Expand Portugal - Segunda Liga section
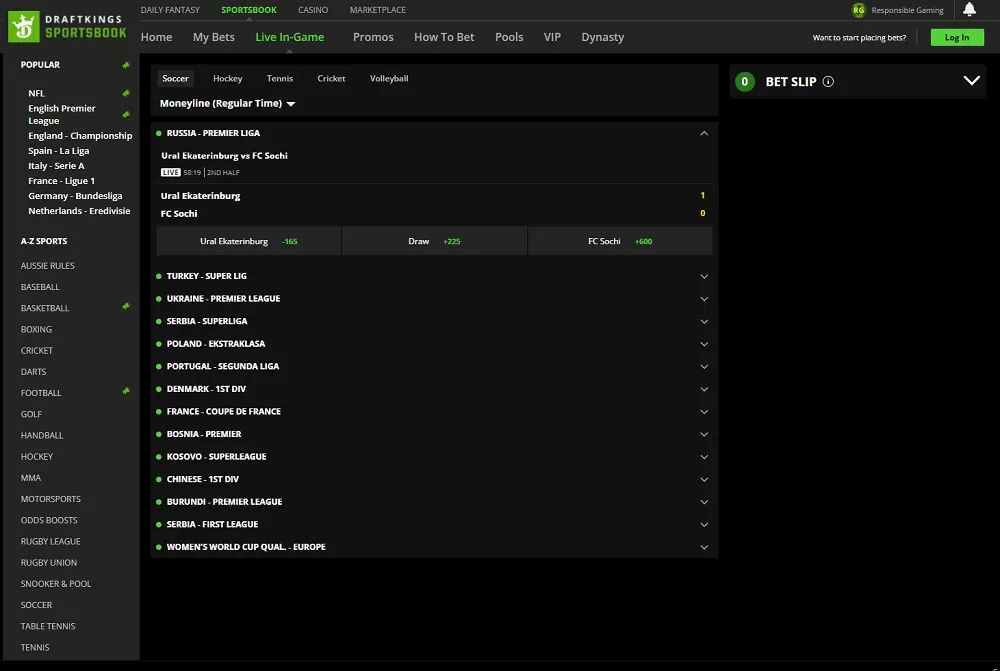This screenshot has width=1000, height=671. coord(704,367)
